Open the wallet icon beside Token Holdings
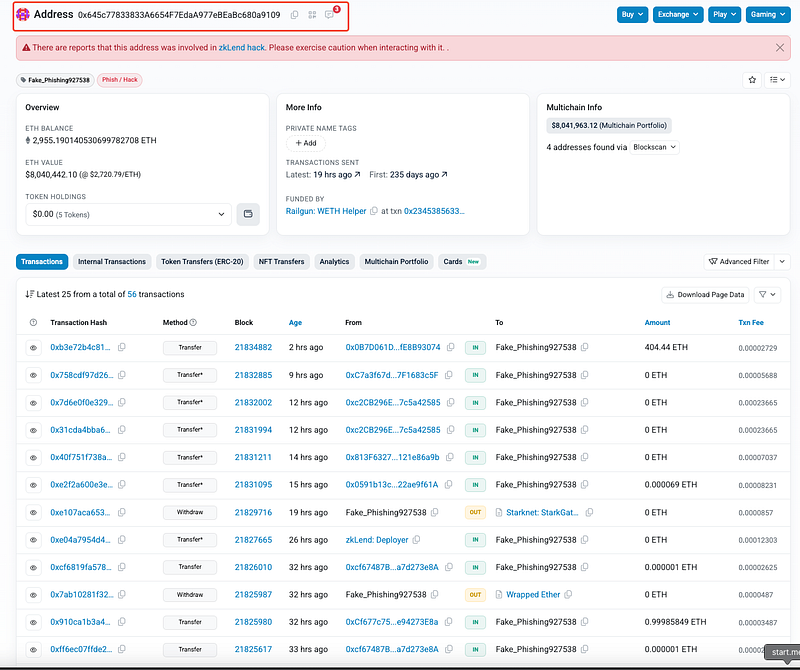Screen dimensions: 800x670 coord(248,213)
